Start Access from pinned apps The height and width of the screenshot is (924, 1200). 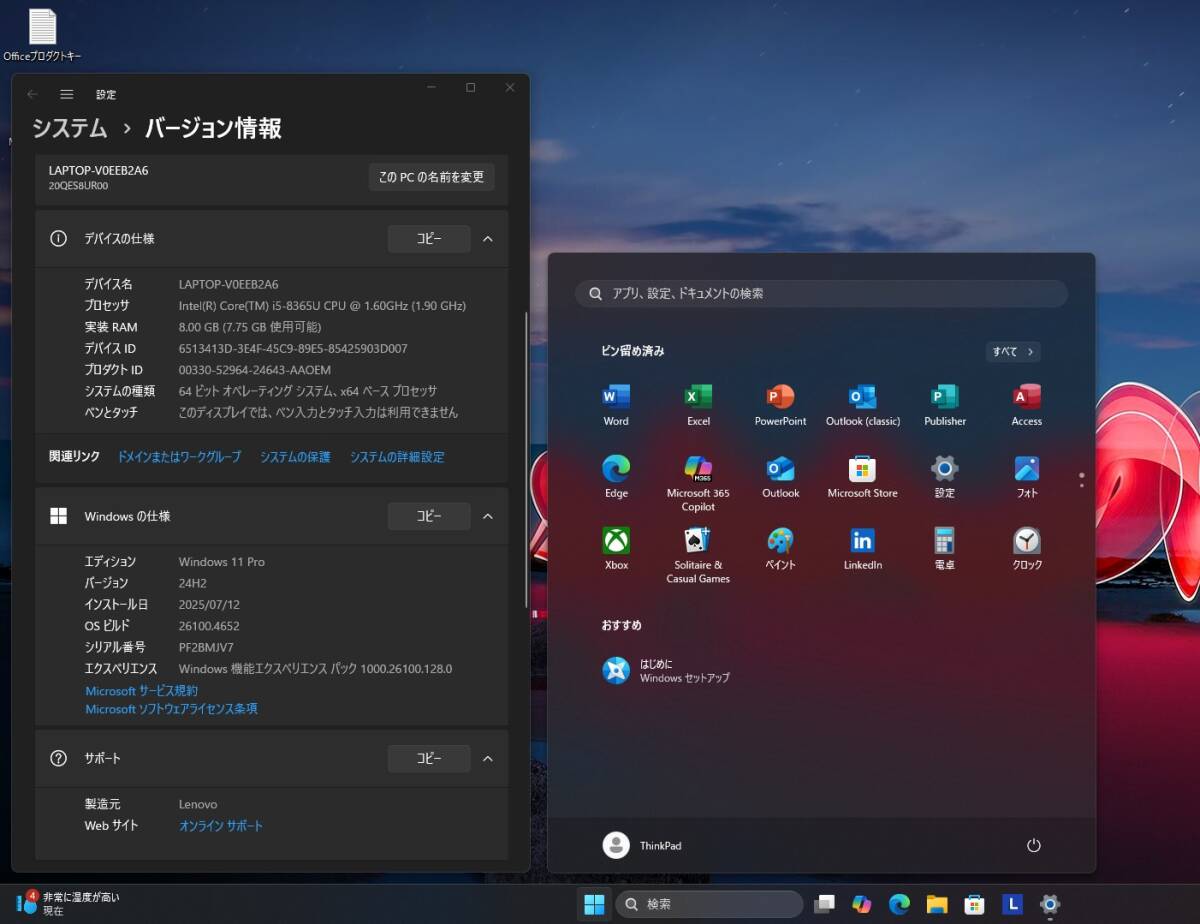tap(1027, 405)
